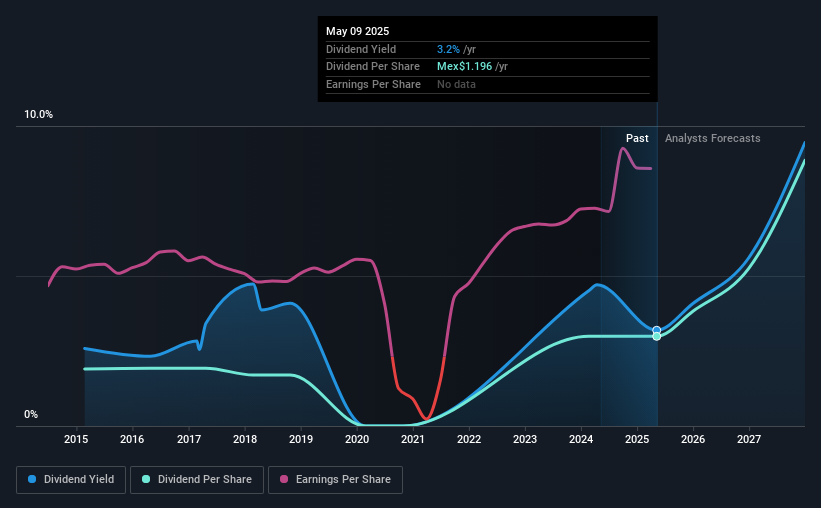Click the May 09 2025 tooltip date
Screen dimensions: 821x508
358,31
